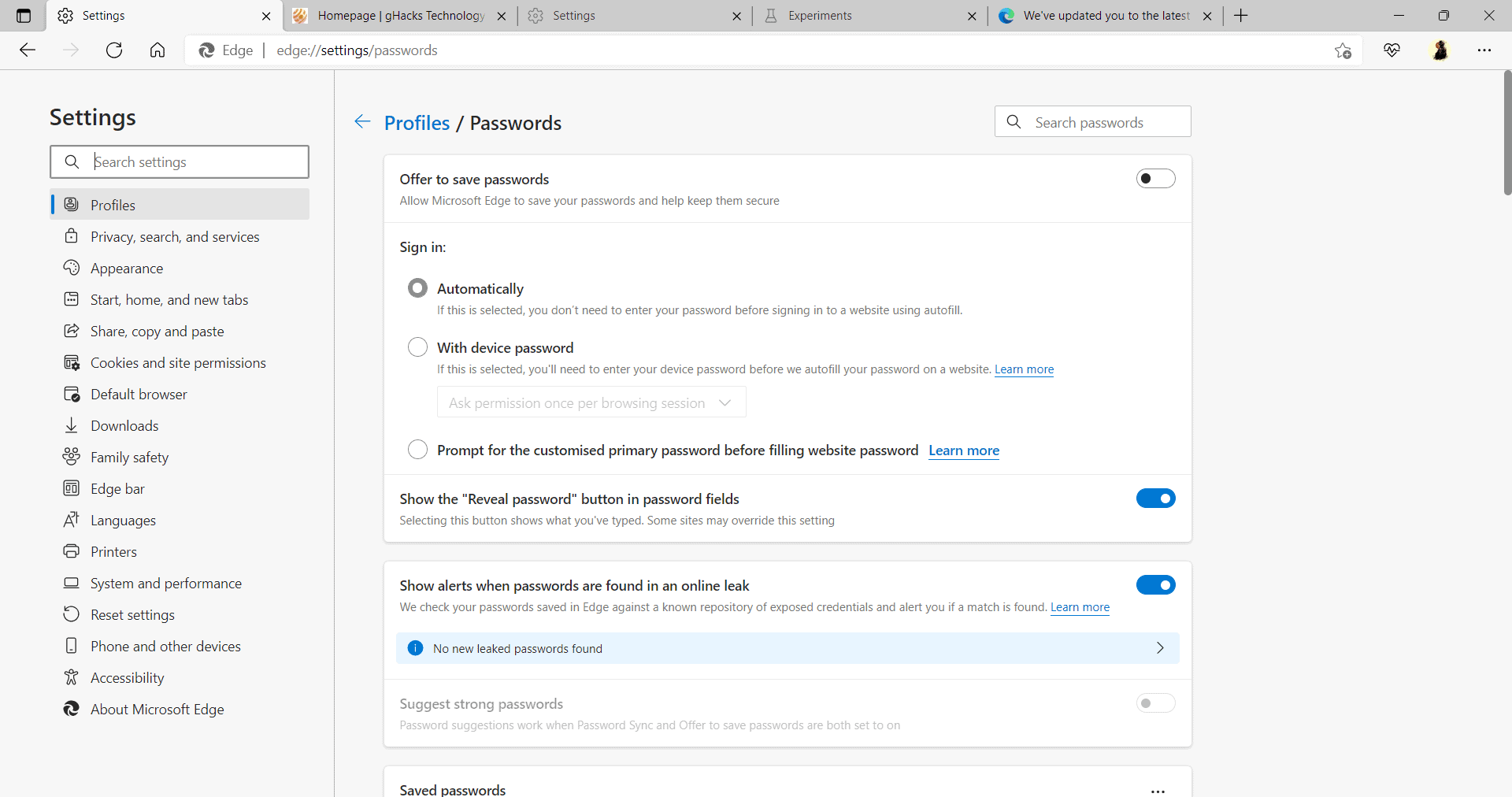Open the Saved passwords more actions menu
1512x797 pixels.
tap(1158, 791)
